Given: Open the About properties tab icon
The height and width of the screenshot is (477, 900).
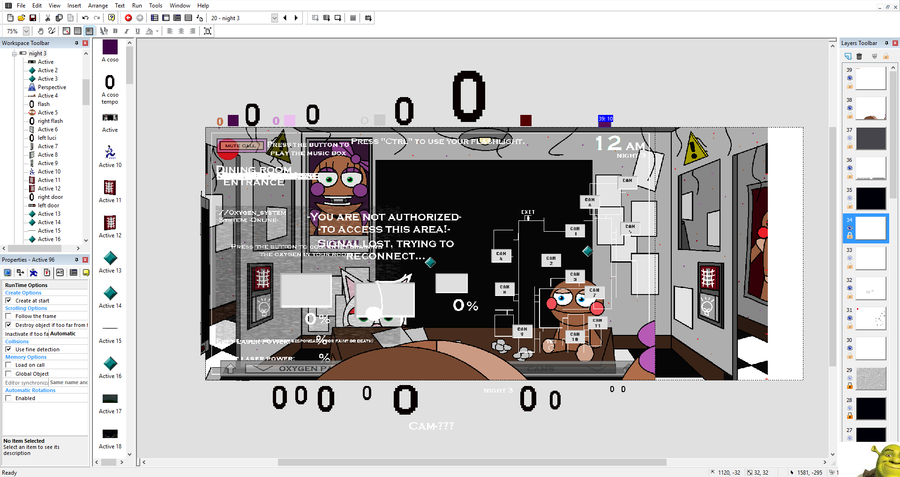Looking at the screenshot, I should [x=86, y=272].
